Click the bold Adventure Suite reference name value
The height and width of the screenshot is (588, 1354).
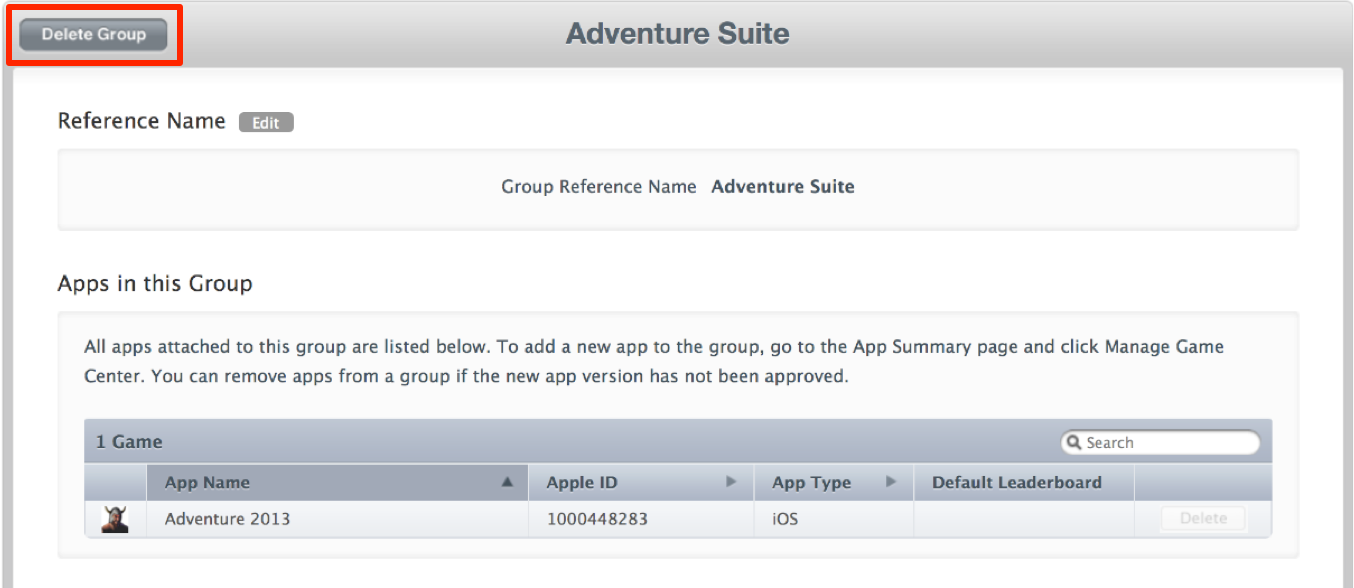(x=782, y=187)
